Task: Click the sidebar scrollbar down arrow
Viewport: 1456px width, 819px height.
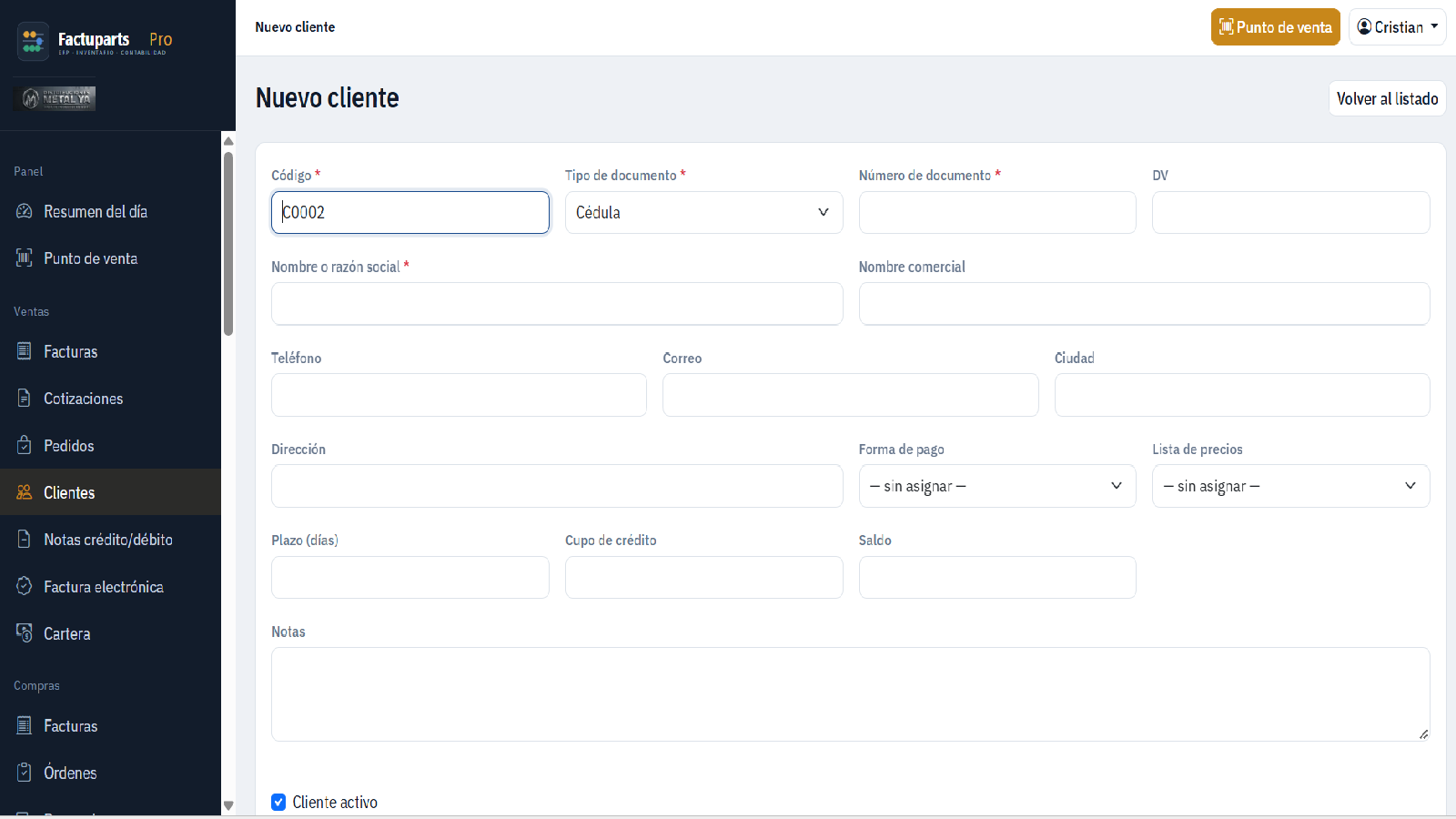Action: click(x=228, y=805)
